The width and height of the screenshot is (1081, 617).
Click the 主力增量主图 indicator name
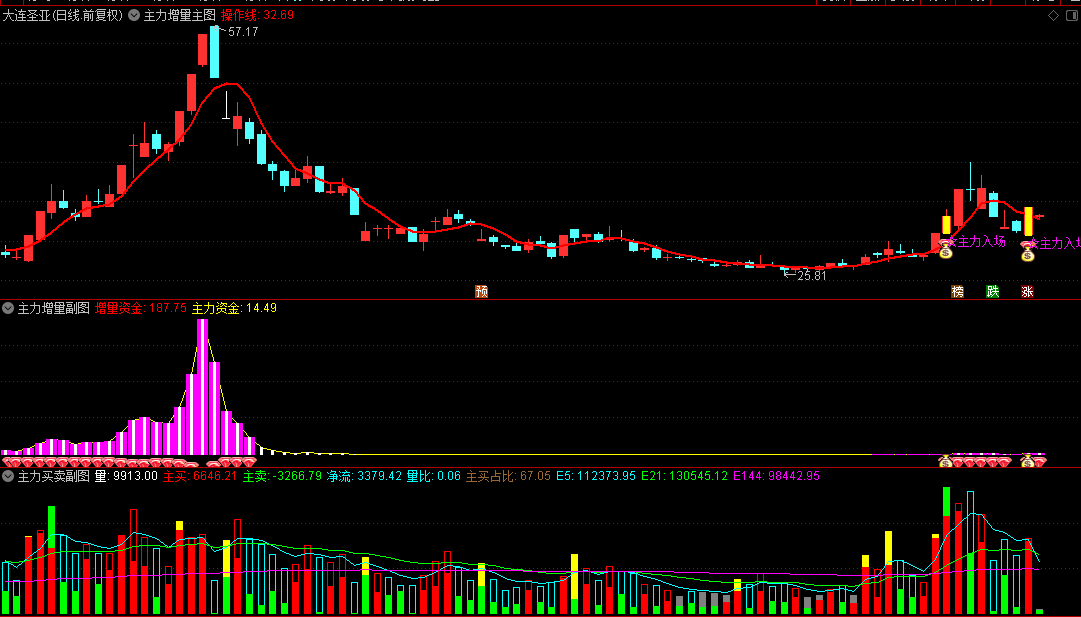pyautogui.click(x=179, y=15)
